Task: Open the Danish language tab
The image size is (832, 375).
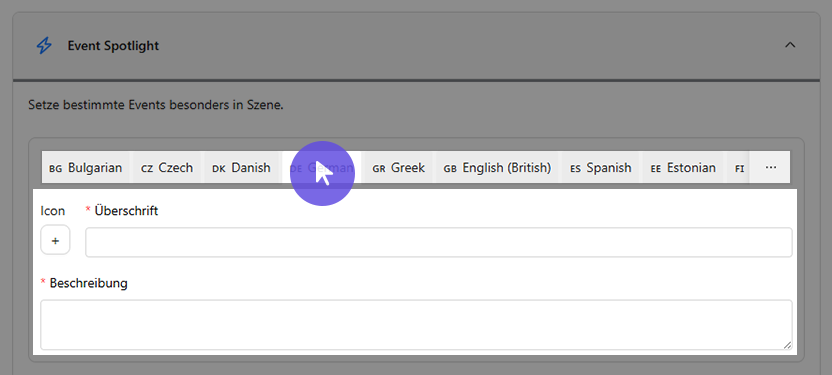Action: coord(241,168)
